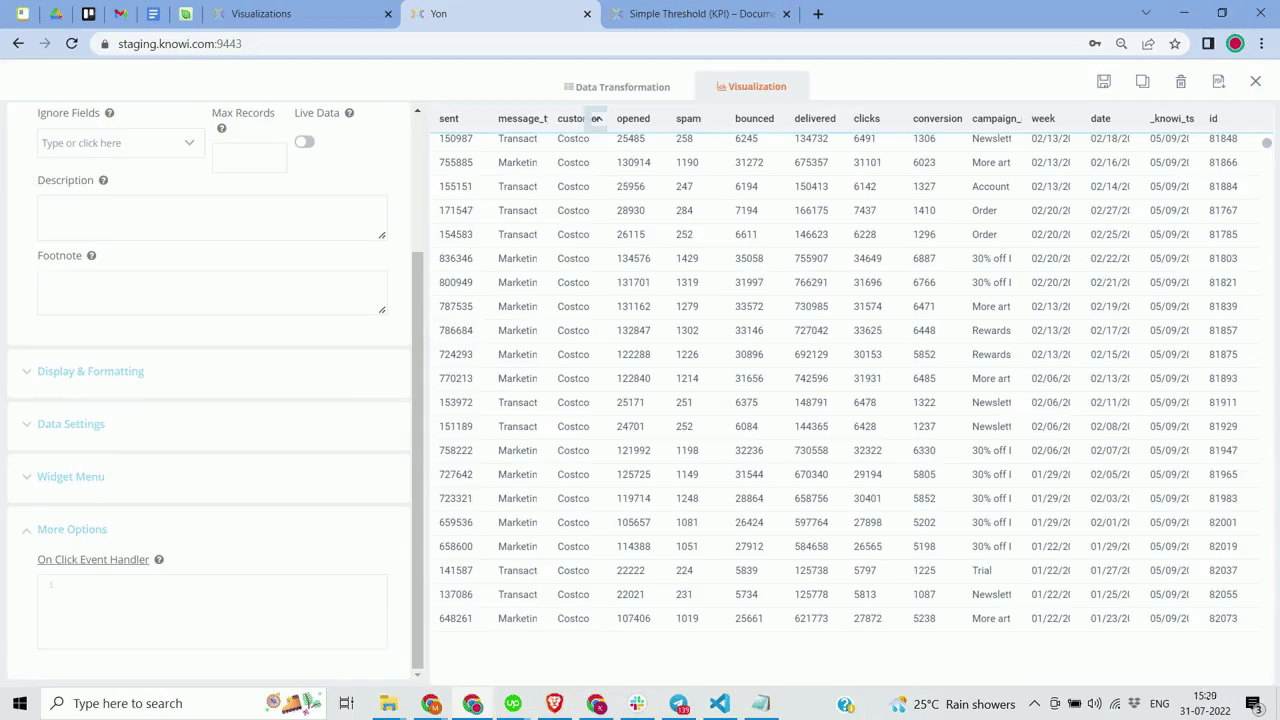Click the Max Records input field
The width and height of the screenshot is (1280, 720).
click(249, 157)
